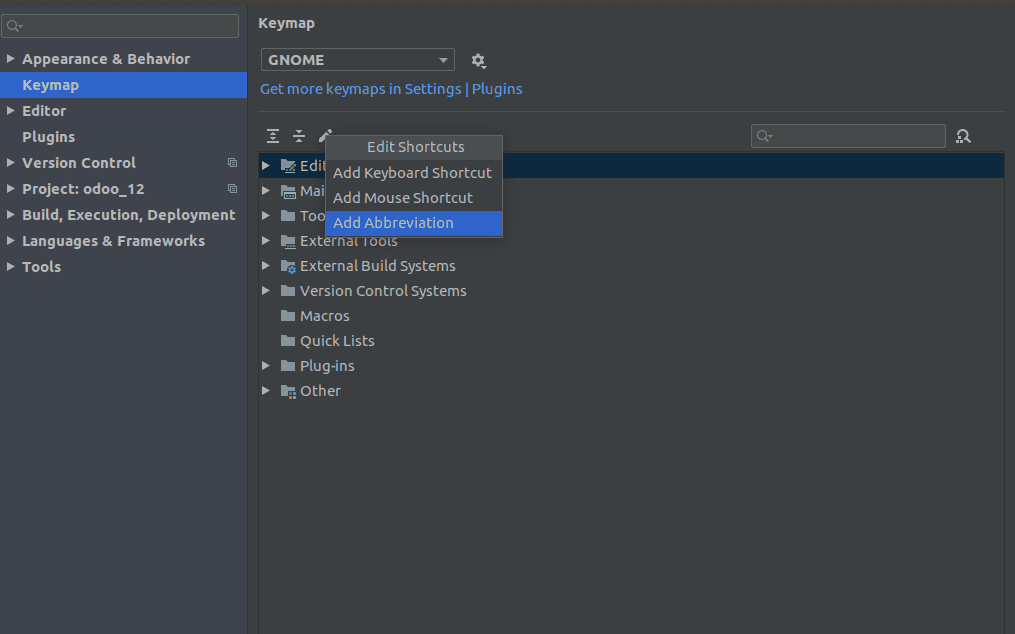Focus the settings search field

(120, 26)
